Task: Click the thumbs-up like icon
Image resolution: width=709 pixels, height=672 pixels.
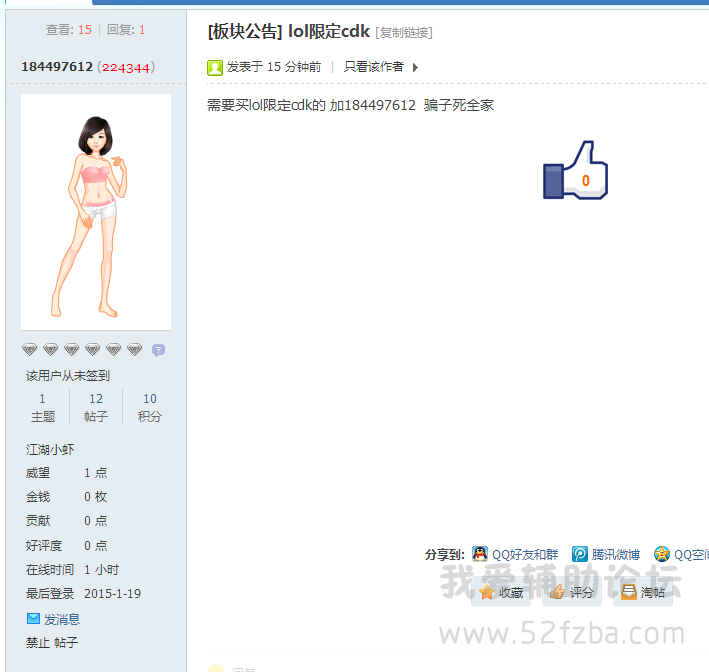Action: tap(575, 171)
